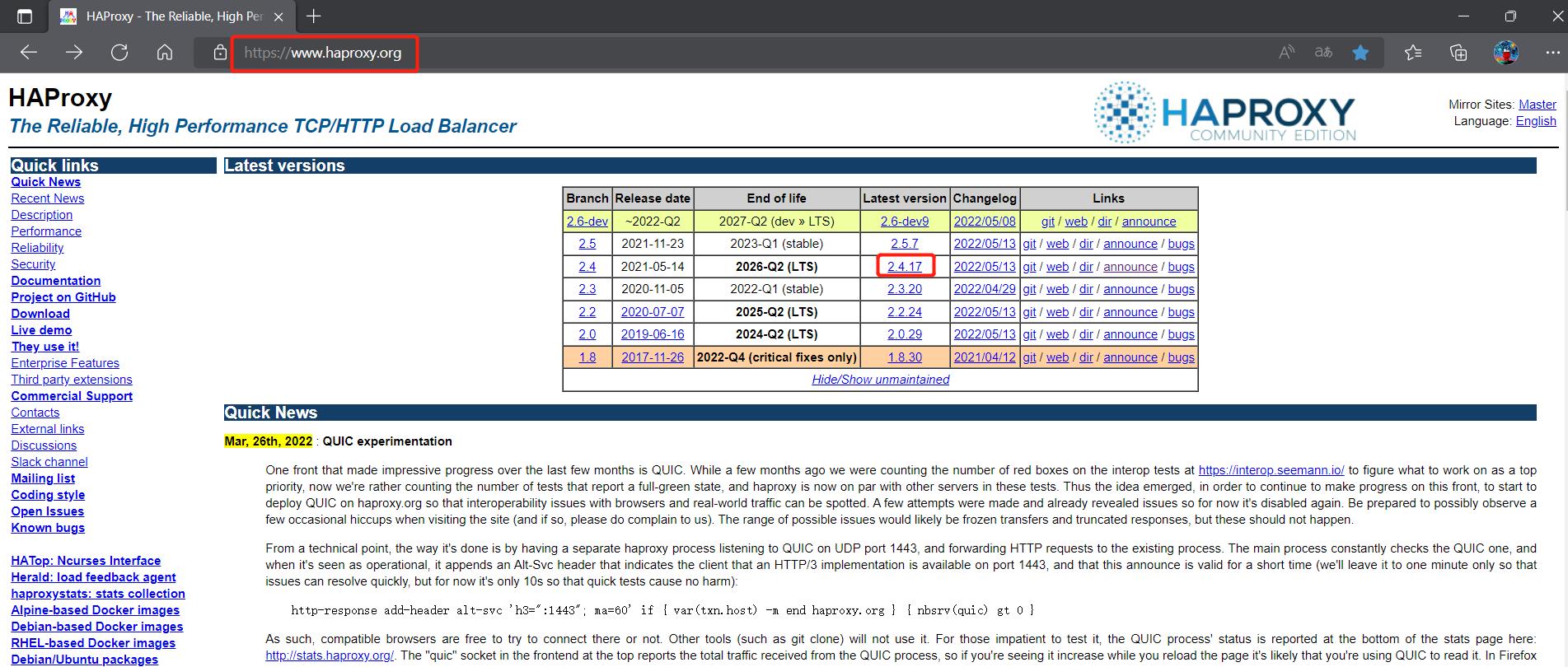Close the HAProxy tab

pyautogui.click(x=279, y=16)
